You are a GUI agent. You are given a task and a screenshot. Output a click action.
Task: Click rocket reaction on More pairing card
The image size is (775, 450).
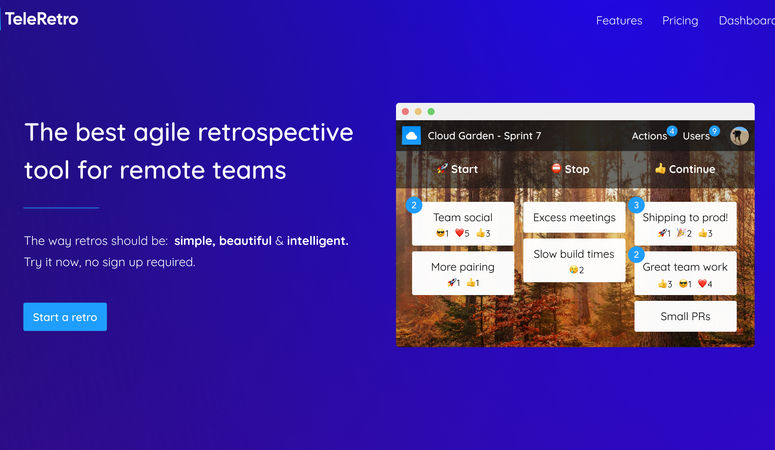453,282
